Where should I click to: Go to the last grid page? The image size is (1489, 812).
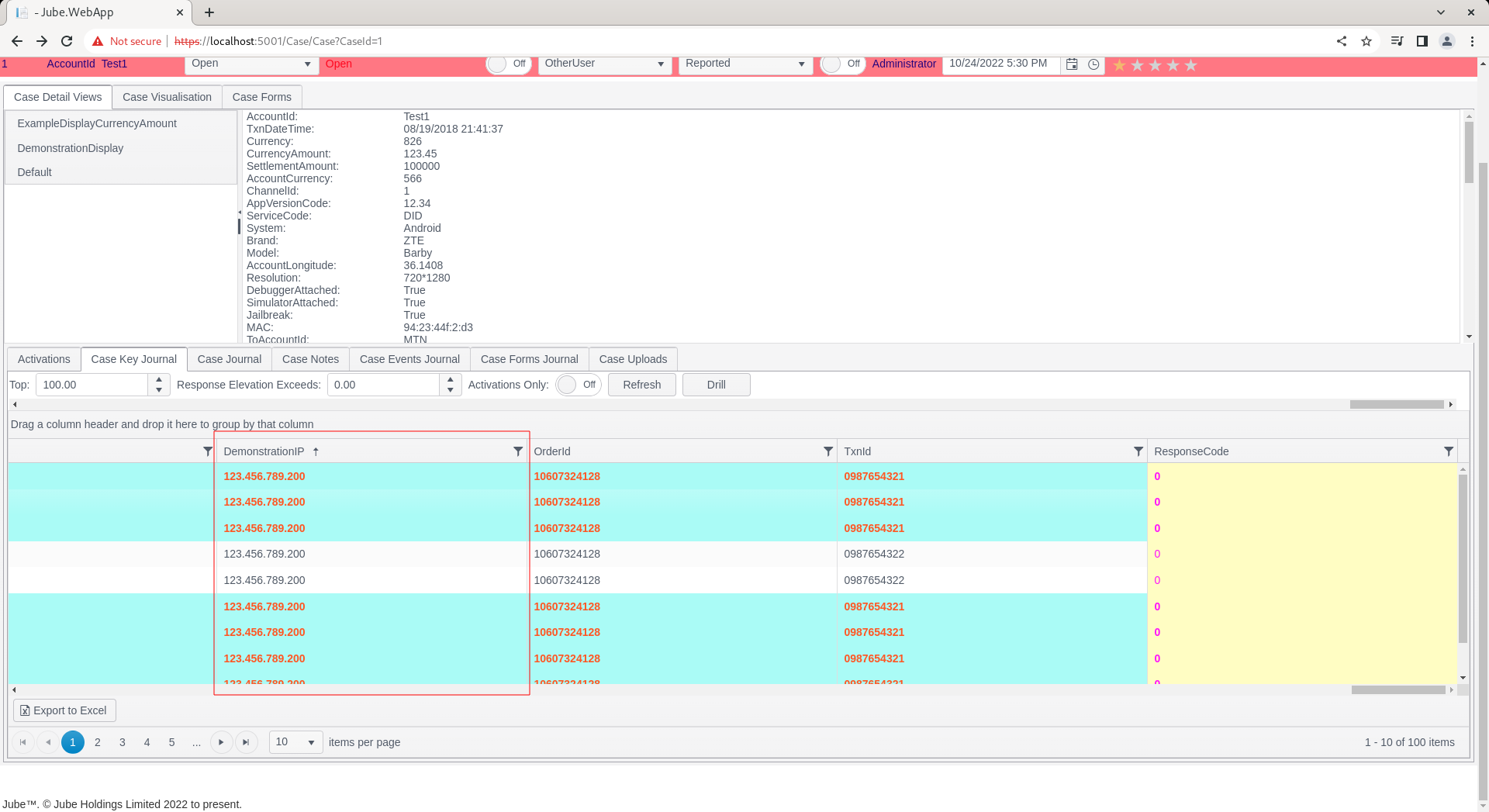click(246, 742)
